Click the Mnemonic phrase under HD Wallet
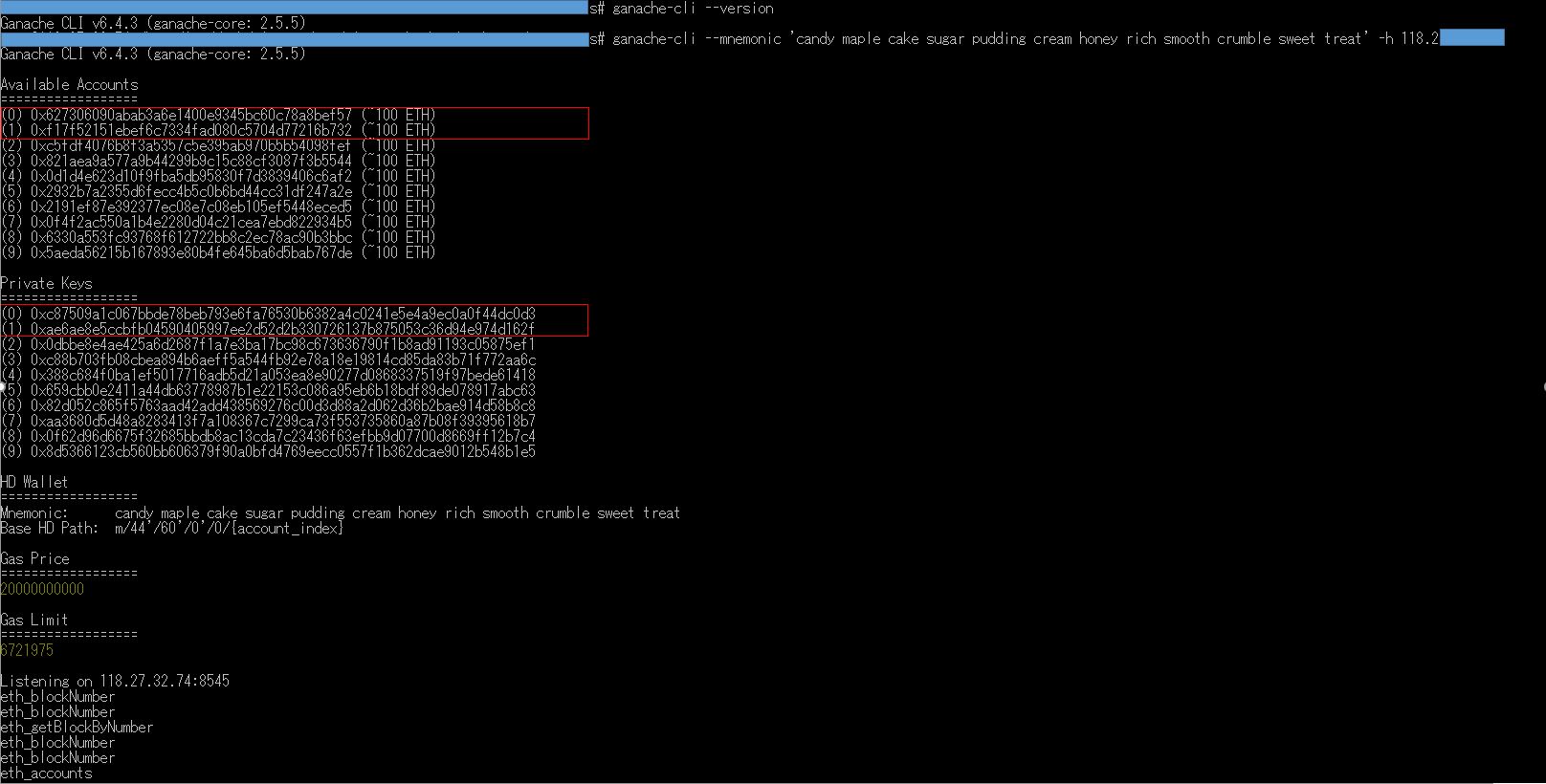Viewport: 1546px width, 784px height. [398, 513]
